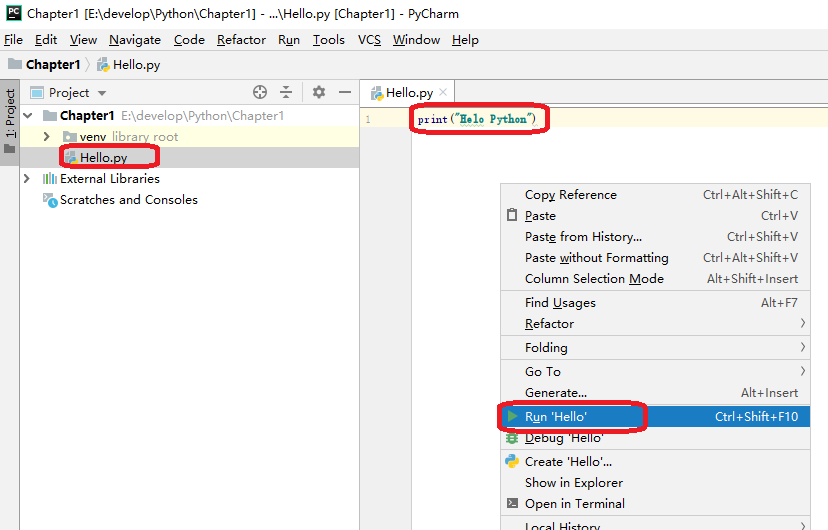Toggle the 1: Project side tool window
This screenshot has width=828, height=530.
click(10, 121)
